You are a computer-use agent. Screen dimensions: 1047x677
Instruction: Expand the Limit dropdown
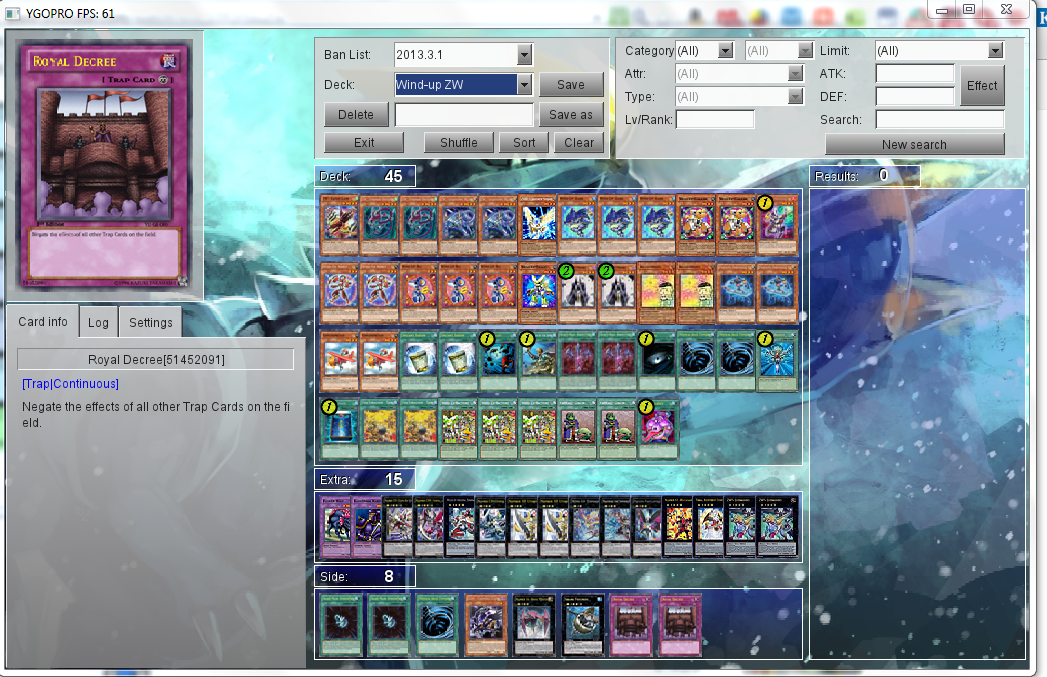995,51
